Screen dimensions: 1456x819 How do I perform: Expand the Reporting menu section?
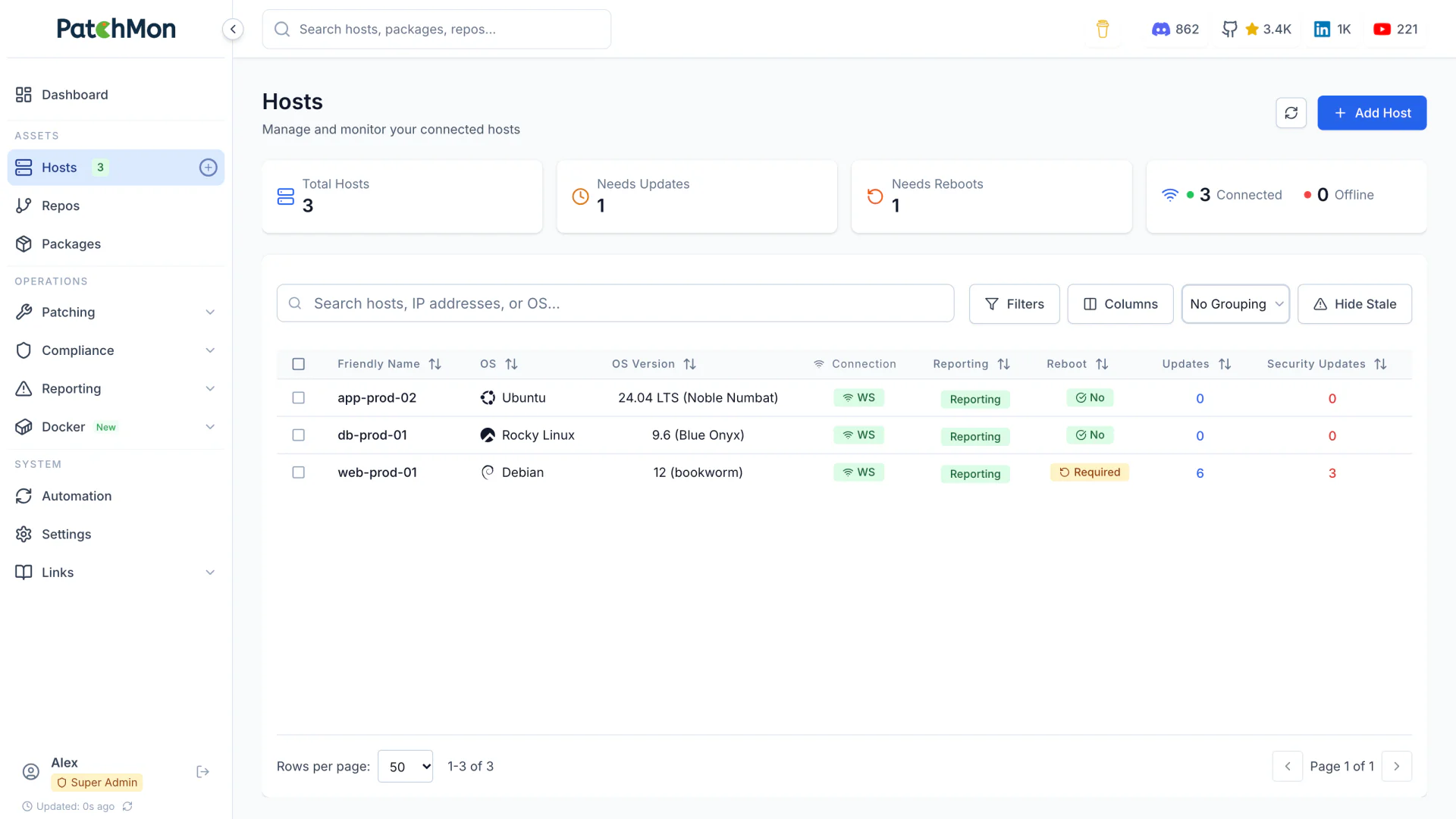[115, 389]
